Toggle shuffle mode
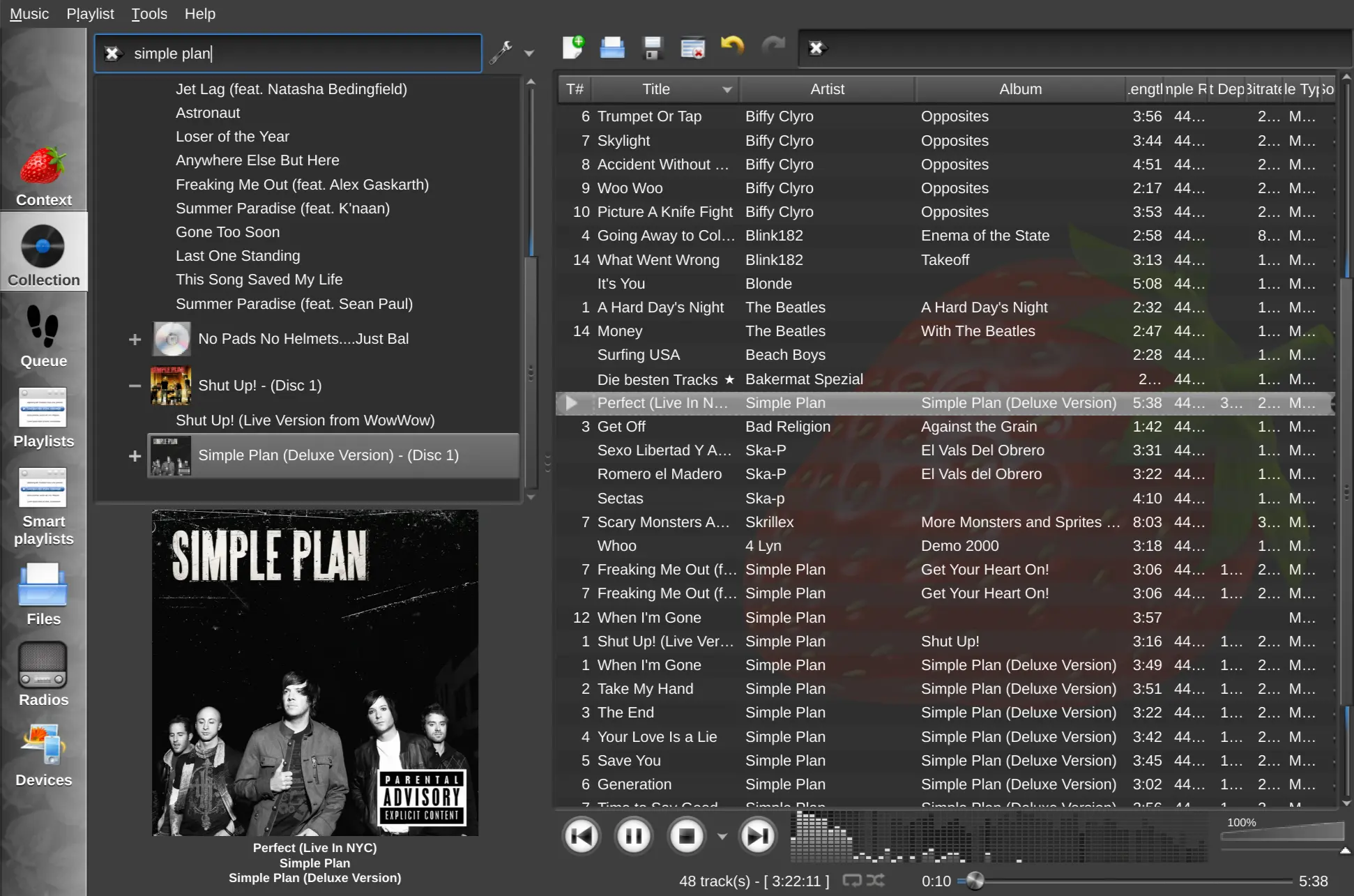The height and width of the screenshot is (896, 1354). 876,881
